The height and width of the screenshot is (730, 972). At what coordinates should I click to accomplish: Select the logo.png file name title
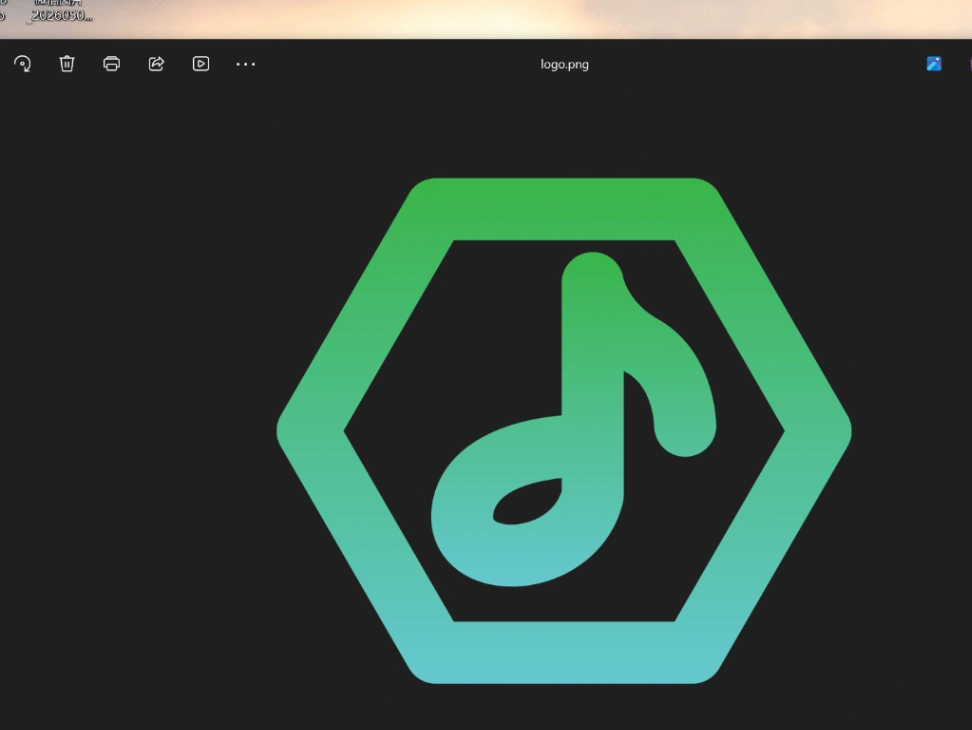[564, 64]
